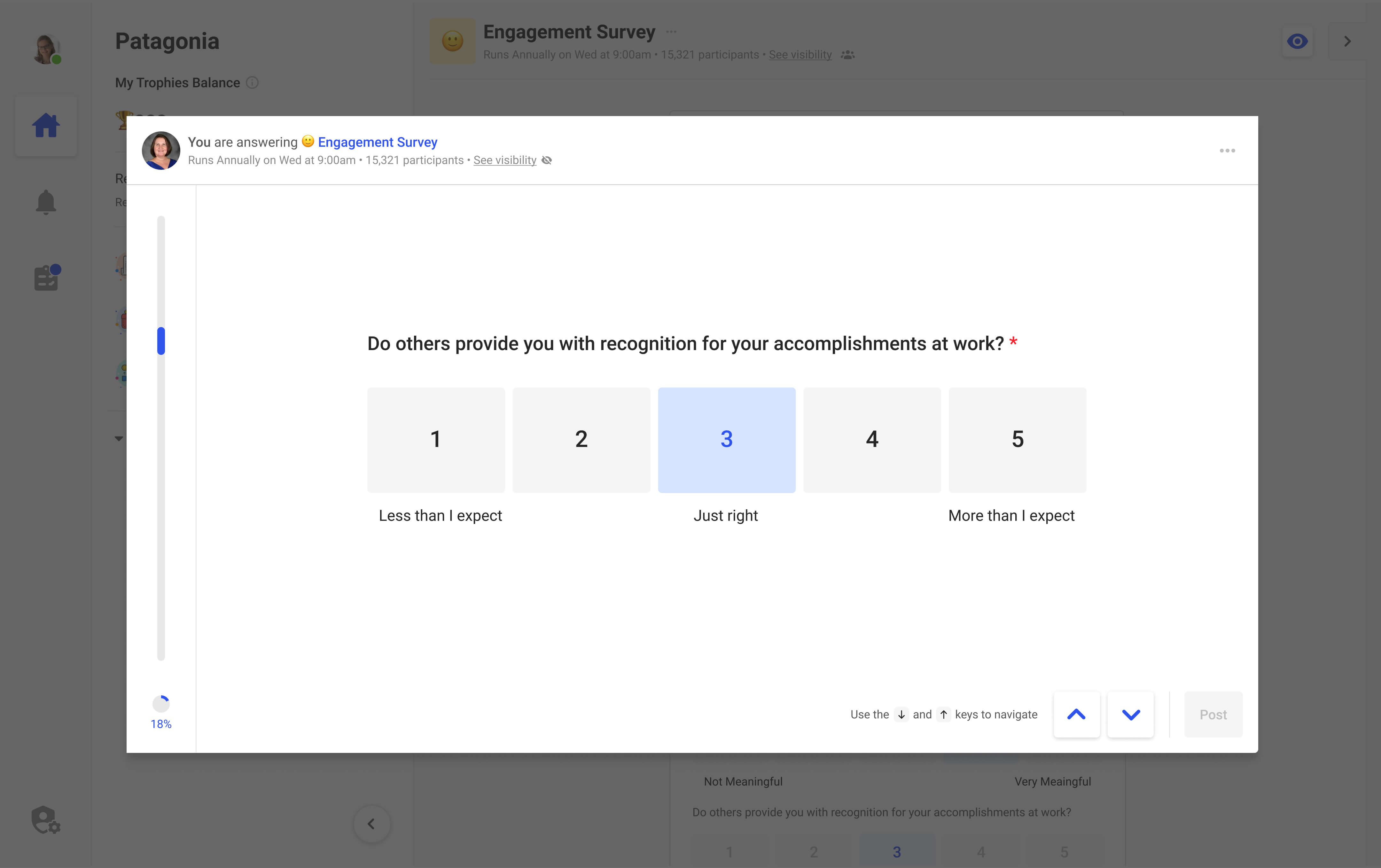Select rating 5 in the survey modal
Image resolution: width=1381 pixels, height=868 pixels.
click(1017, 440)
